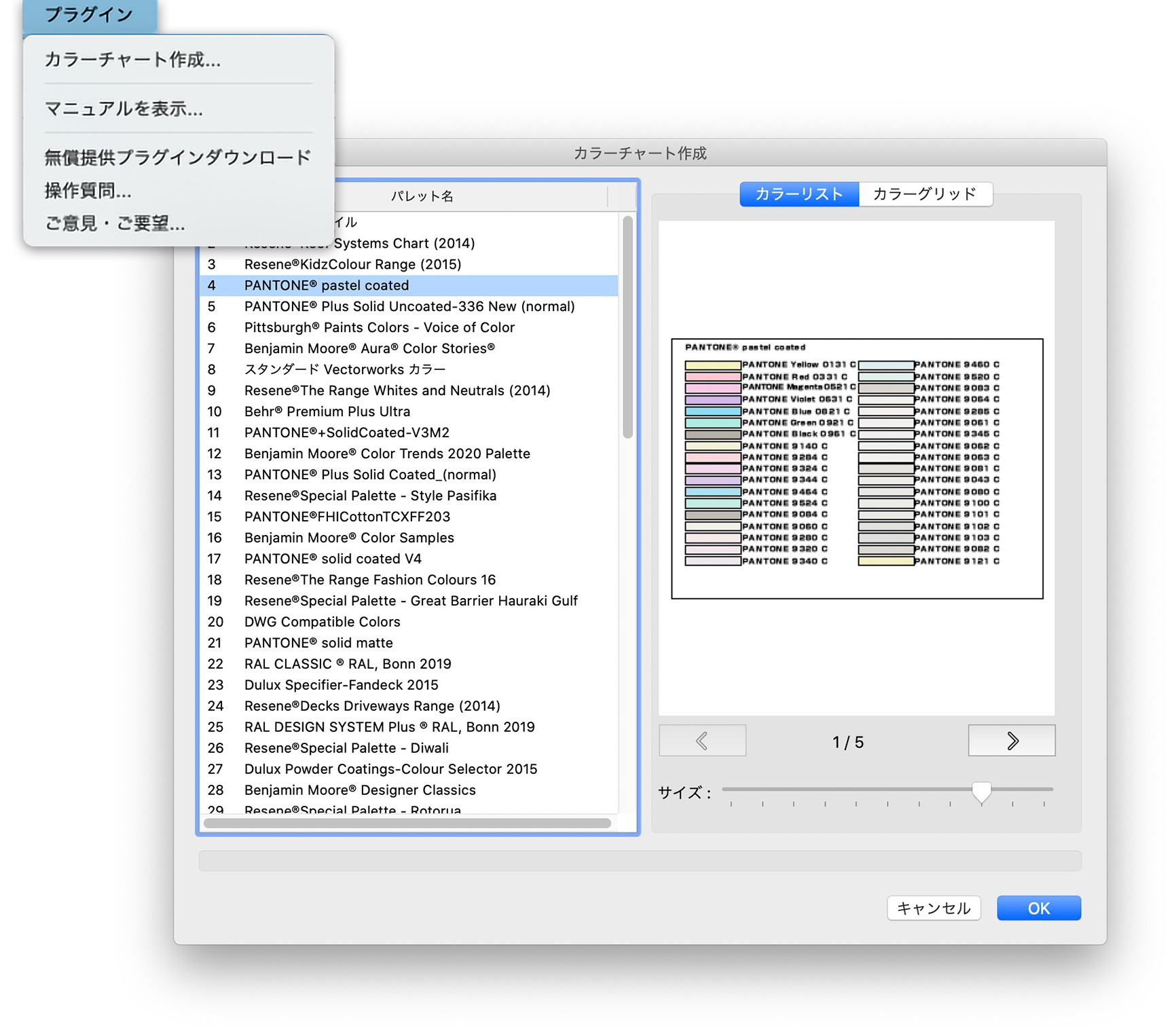The image size is (1176, 1036).
Task: Select Benjamin Moore® Aura® Color Stories®
Action: coord(409,349)
